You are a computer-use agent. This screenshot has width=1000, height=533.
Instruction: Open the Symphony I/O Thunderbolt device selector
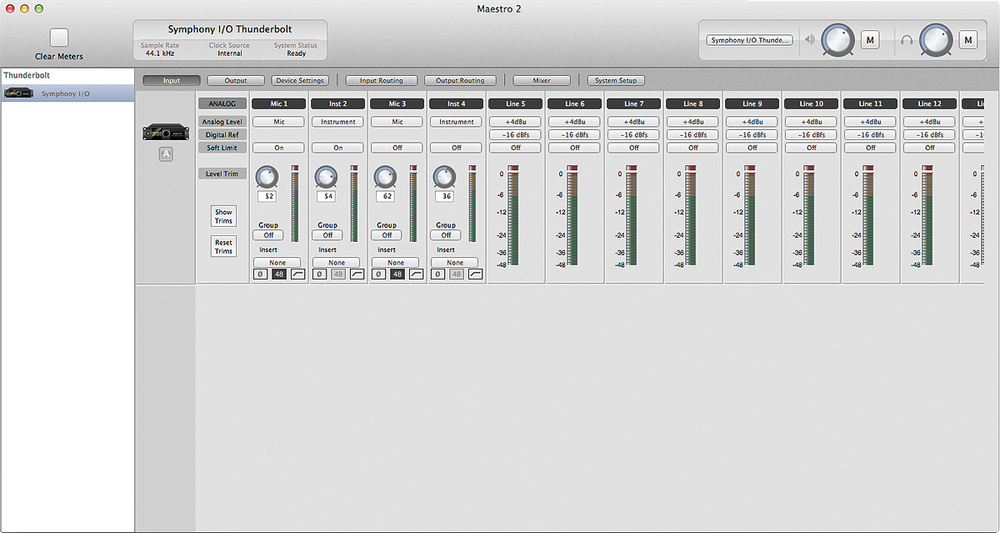750,40
